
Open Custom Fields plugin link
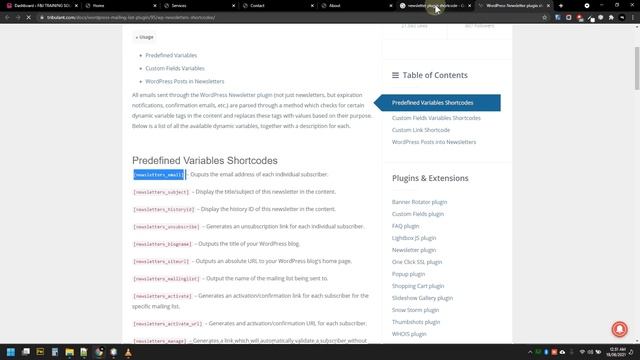418,214
